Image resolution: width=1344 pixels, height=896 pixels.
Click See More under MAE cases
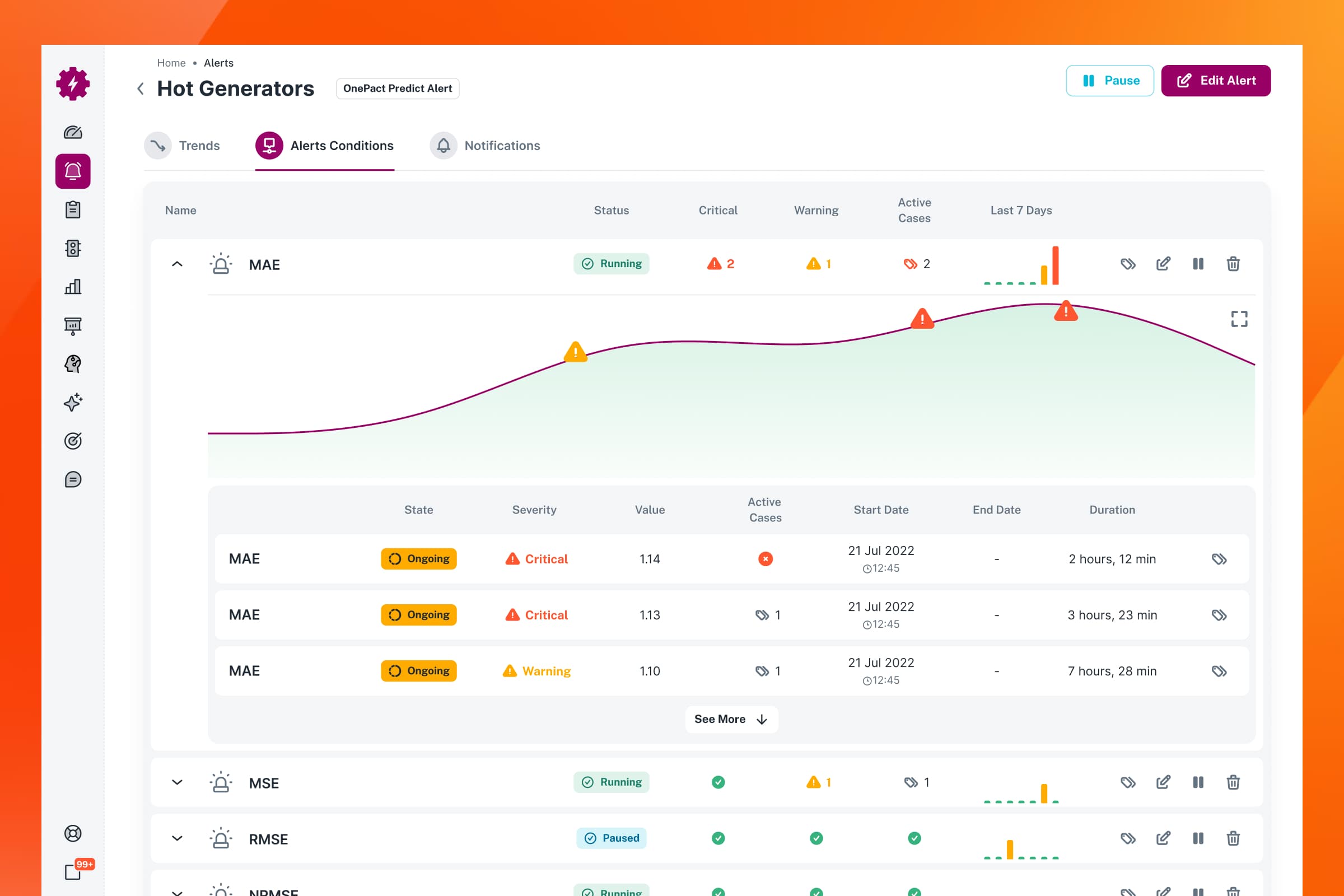[731, 720]
